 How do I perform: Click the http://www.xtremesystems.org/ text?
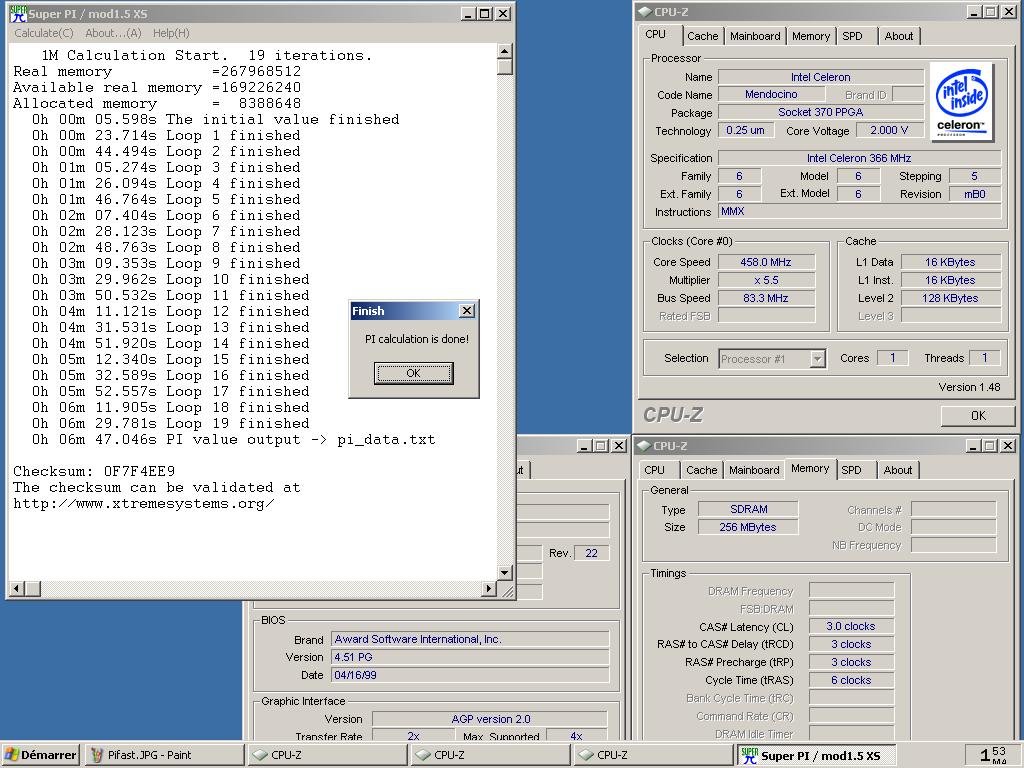[144, 504]
